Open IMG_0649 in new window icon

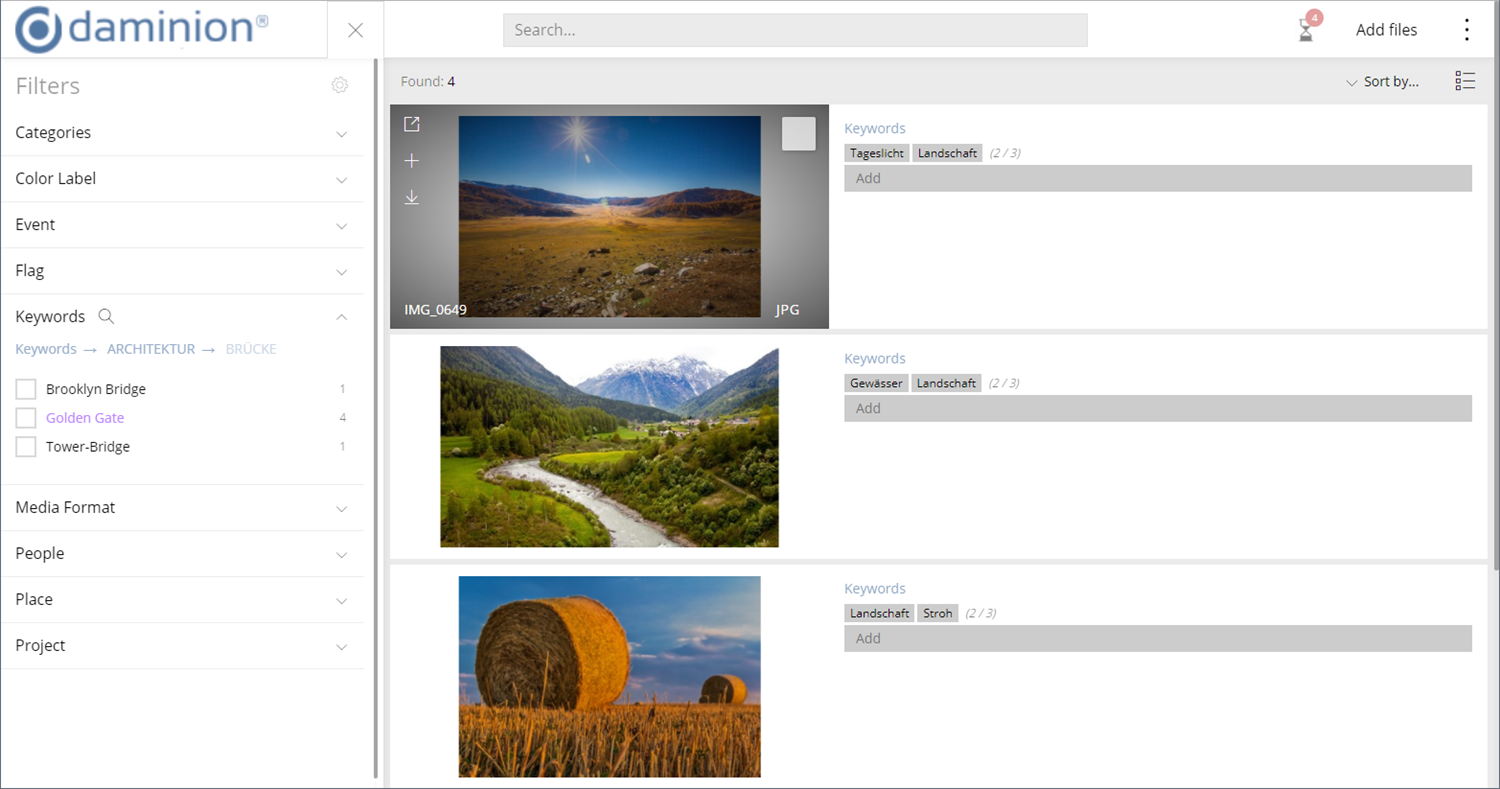[x=412, y=124]
